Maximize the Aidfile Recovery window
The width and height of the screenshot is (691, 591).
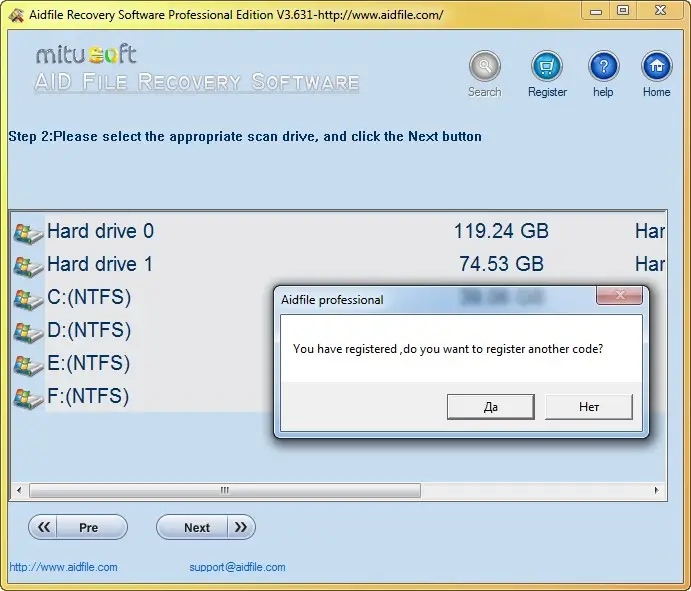623,11
